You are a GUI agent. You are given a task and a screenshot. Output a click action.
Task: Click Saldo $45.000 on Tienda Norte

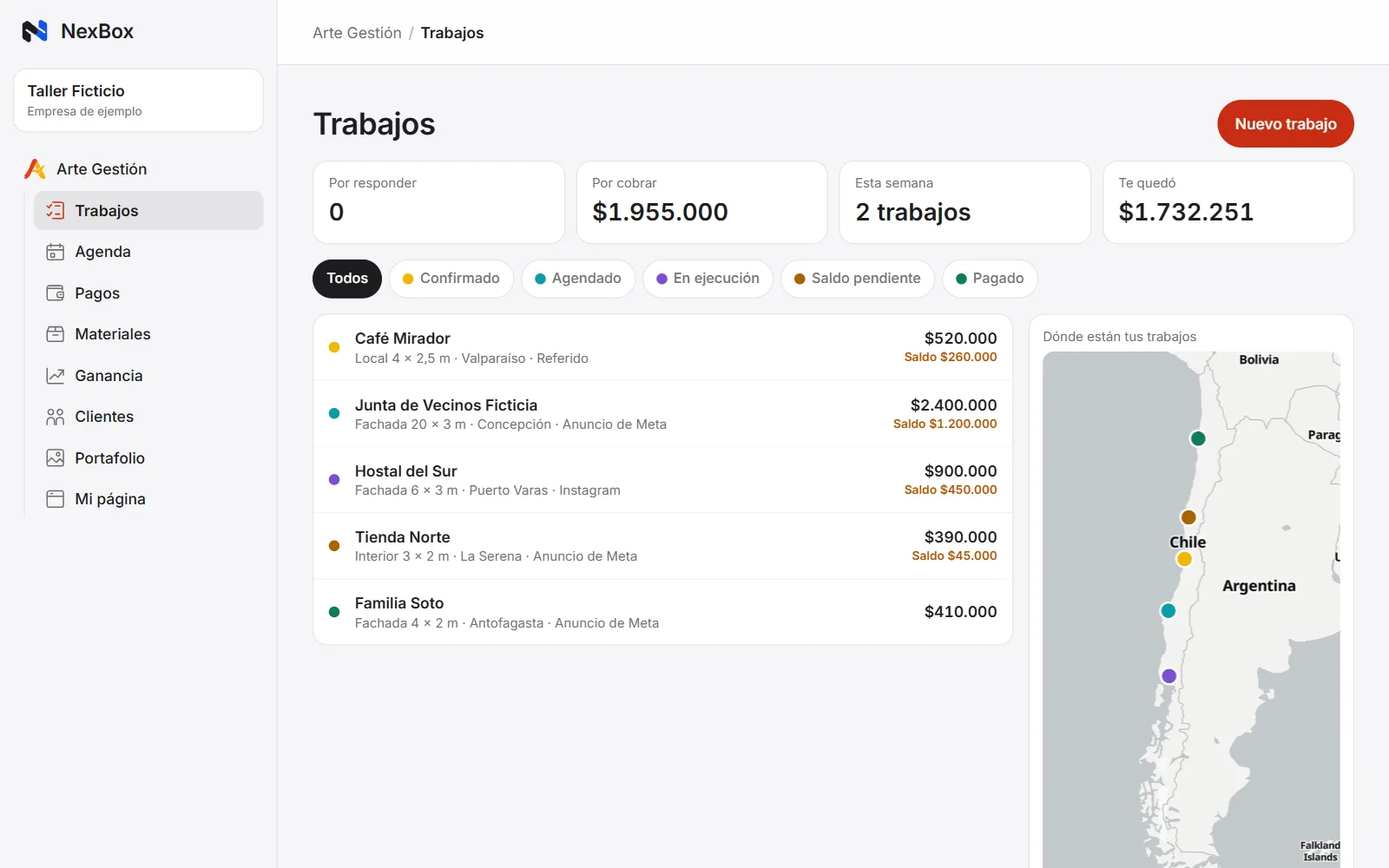954,556
